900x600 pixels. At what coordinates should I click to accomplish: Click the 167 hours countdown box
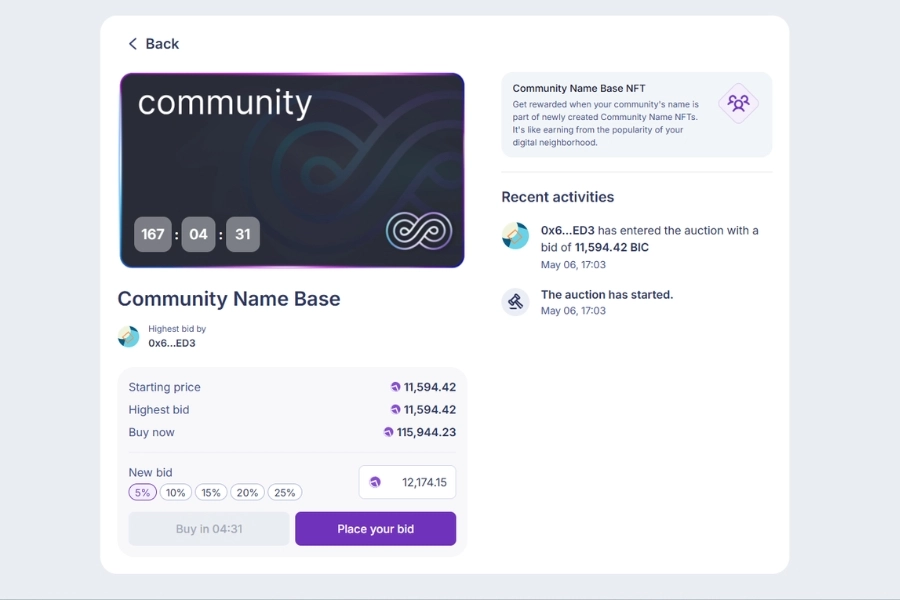pyautogui.click(x=153, y=234)
